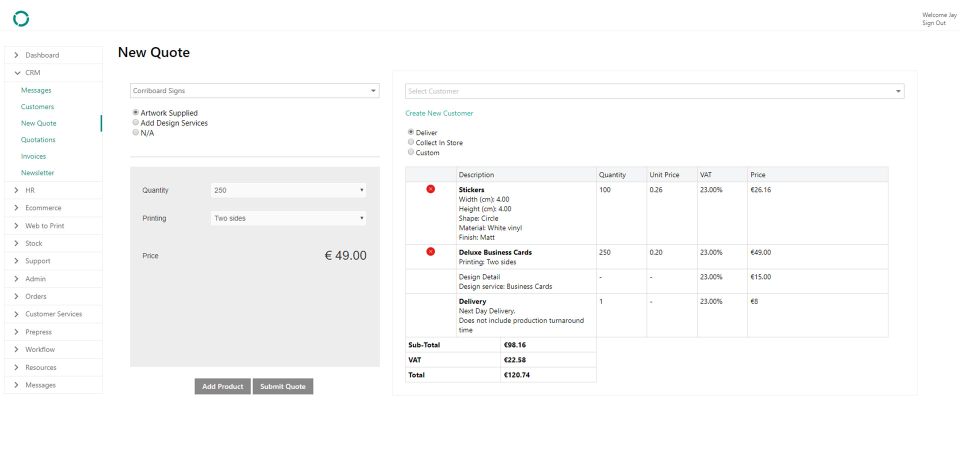
Task: Expand the Ecommerce menu
Action: pos(53,208)
